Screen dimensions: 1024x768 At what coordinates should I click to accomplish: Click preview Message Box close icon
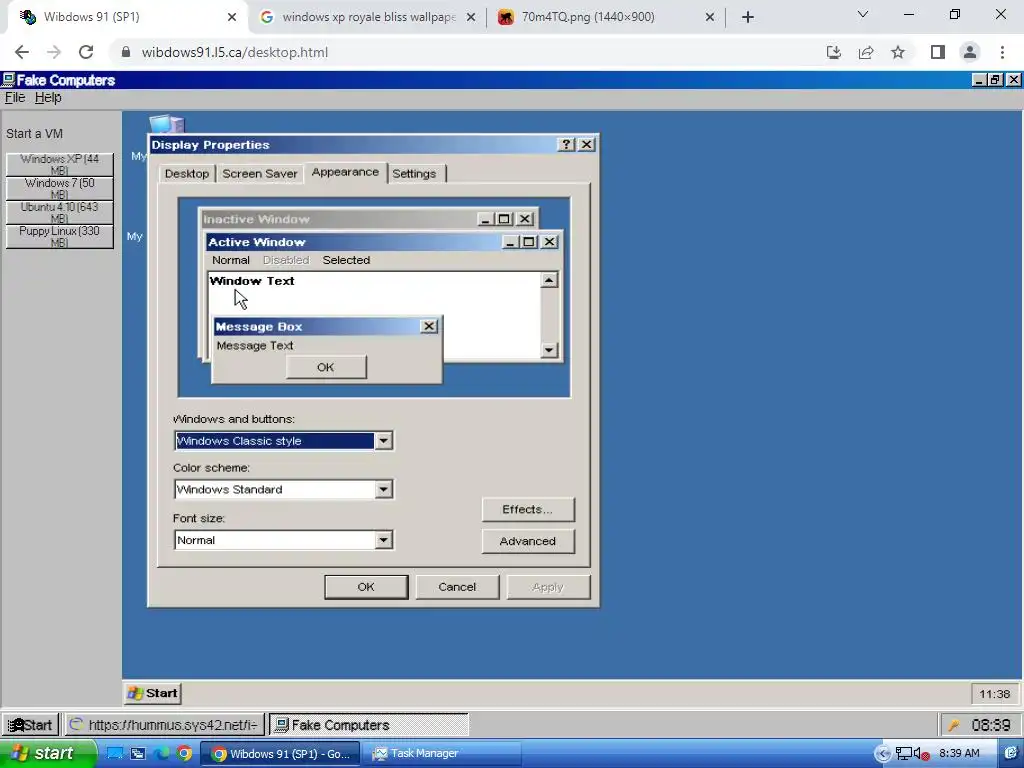pyautogui.click(x=428, y=326)
